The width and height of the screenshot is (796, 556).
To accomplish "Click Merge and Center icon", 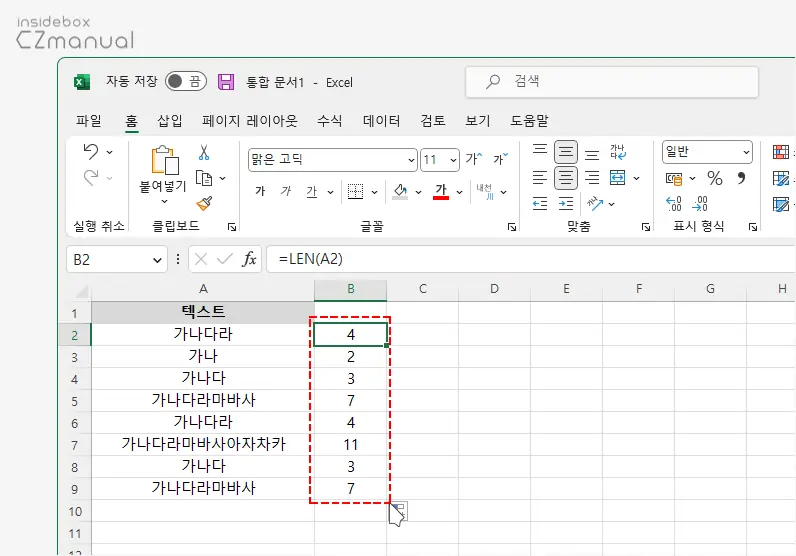I will click(x=618, y=178).
